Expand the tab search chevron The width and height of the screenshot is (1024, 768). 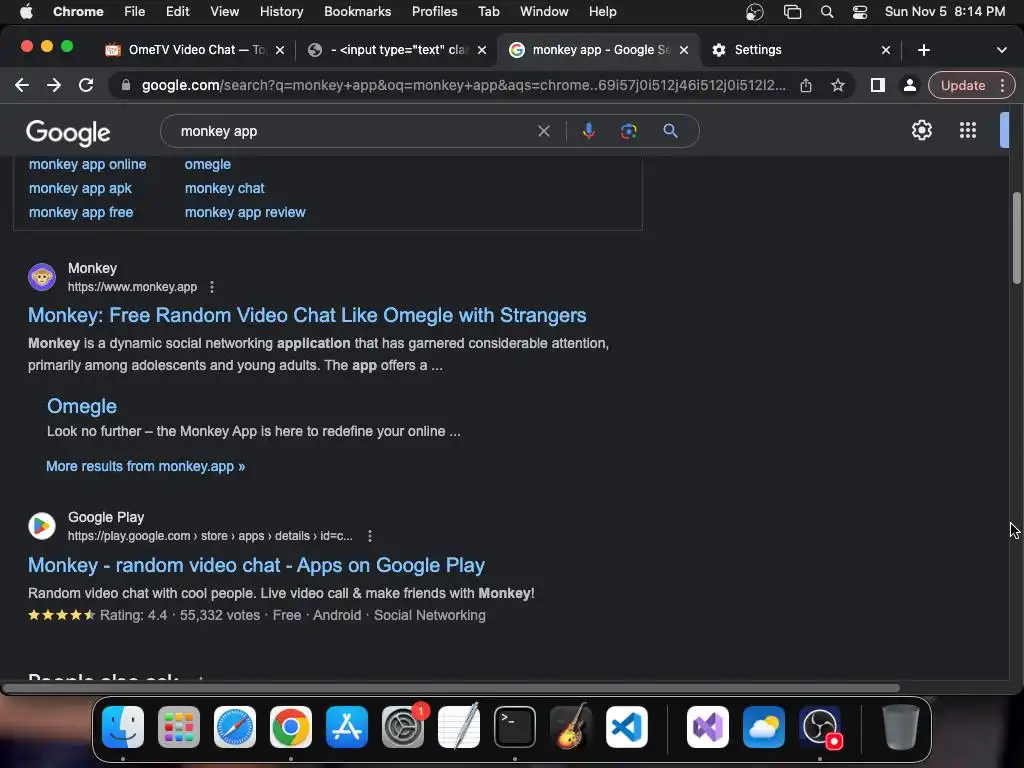[1002, 50]
